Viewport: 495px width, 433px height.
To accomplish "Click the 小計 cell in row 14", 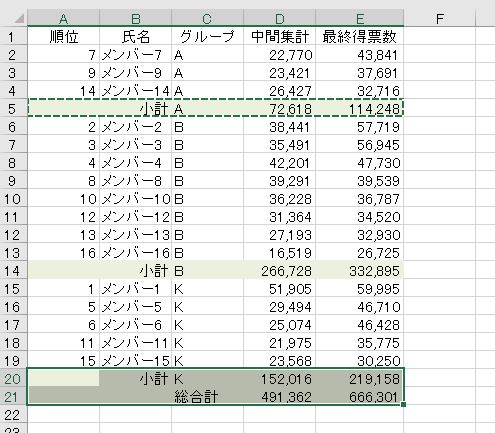I will (x=135, y=271).
